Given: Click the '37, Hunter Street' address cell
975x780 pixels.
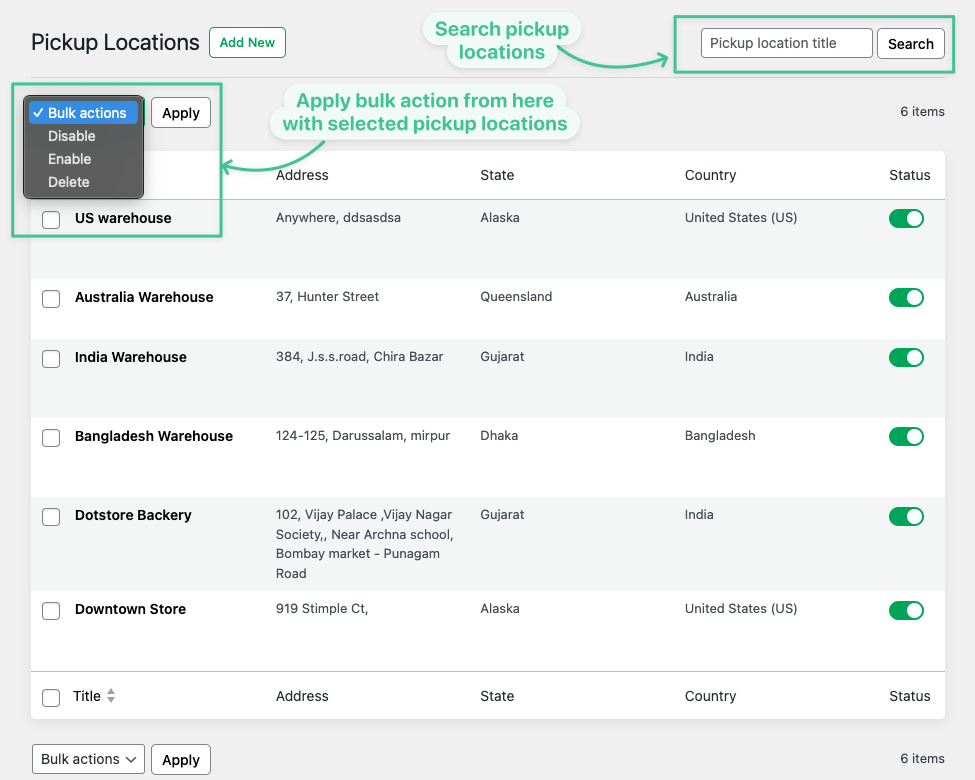Looking at the screenshot, I should click(327, 297).
